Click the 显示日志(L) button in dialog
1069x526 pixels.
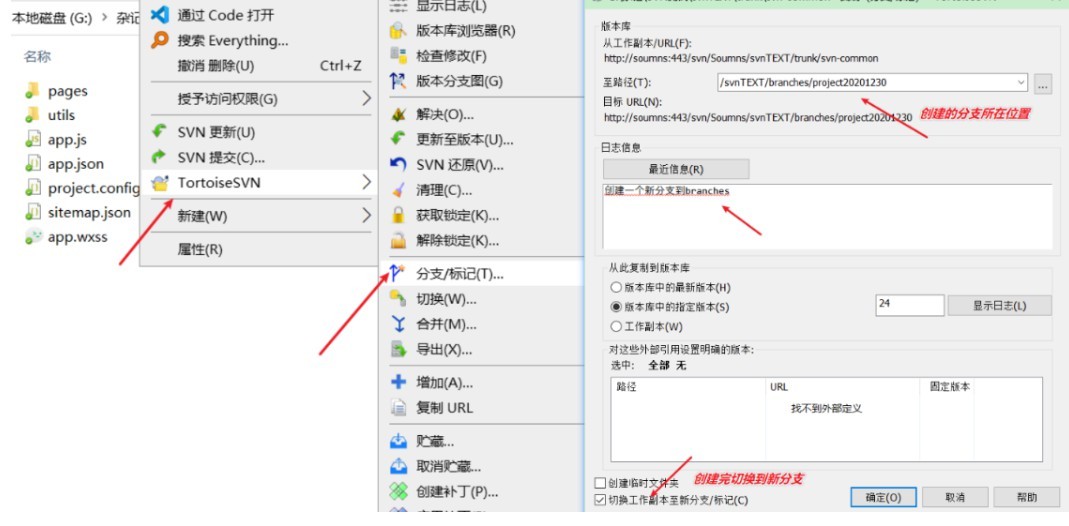pos(999,305)
